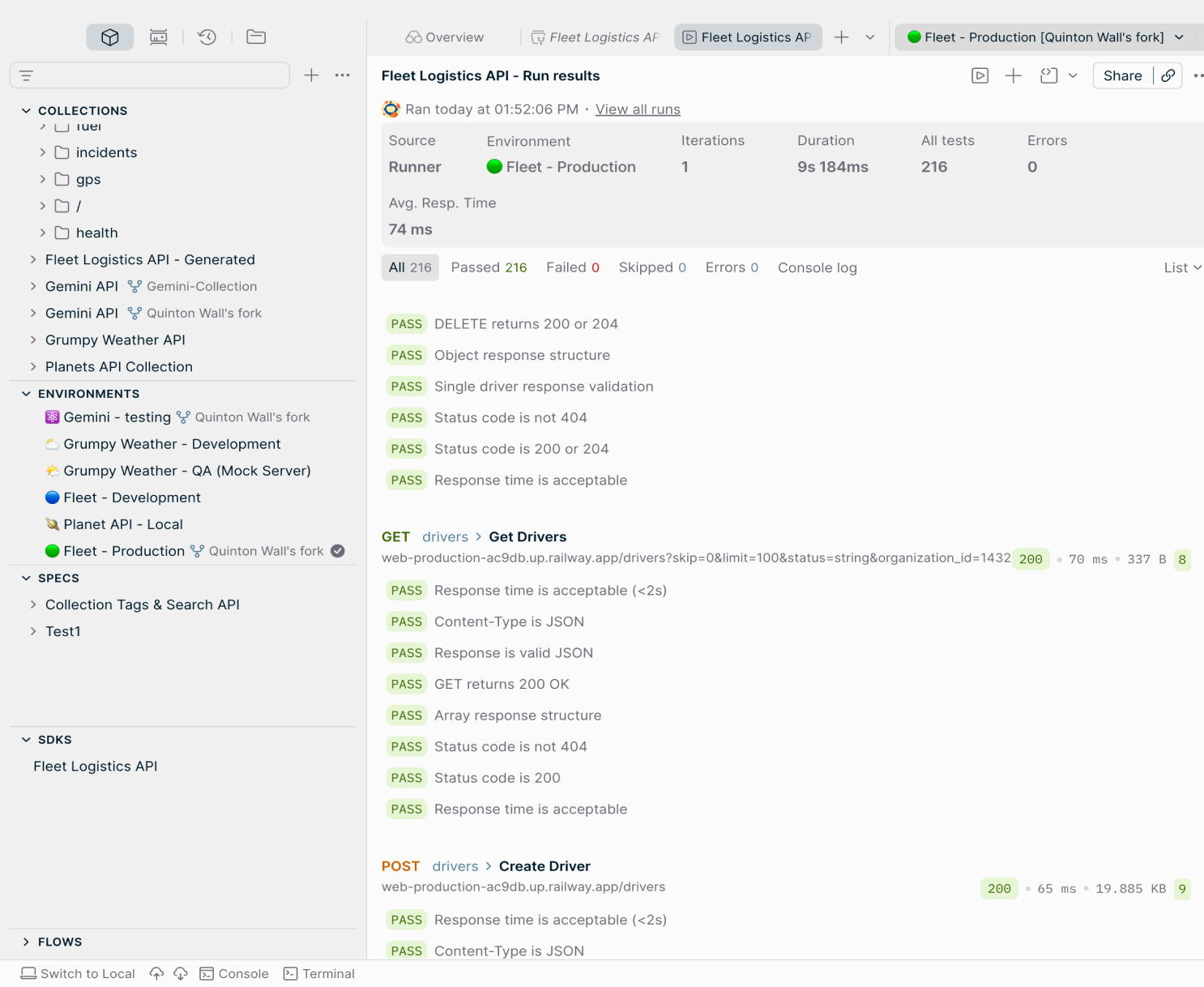Click the Get Drivers request title

527,536
